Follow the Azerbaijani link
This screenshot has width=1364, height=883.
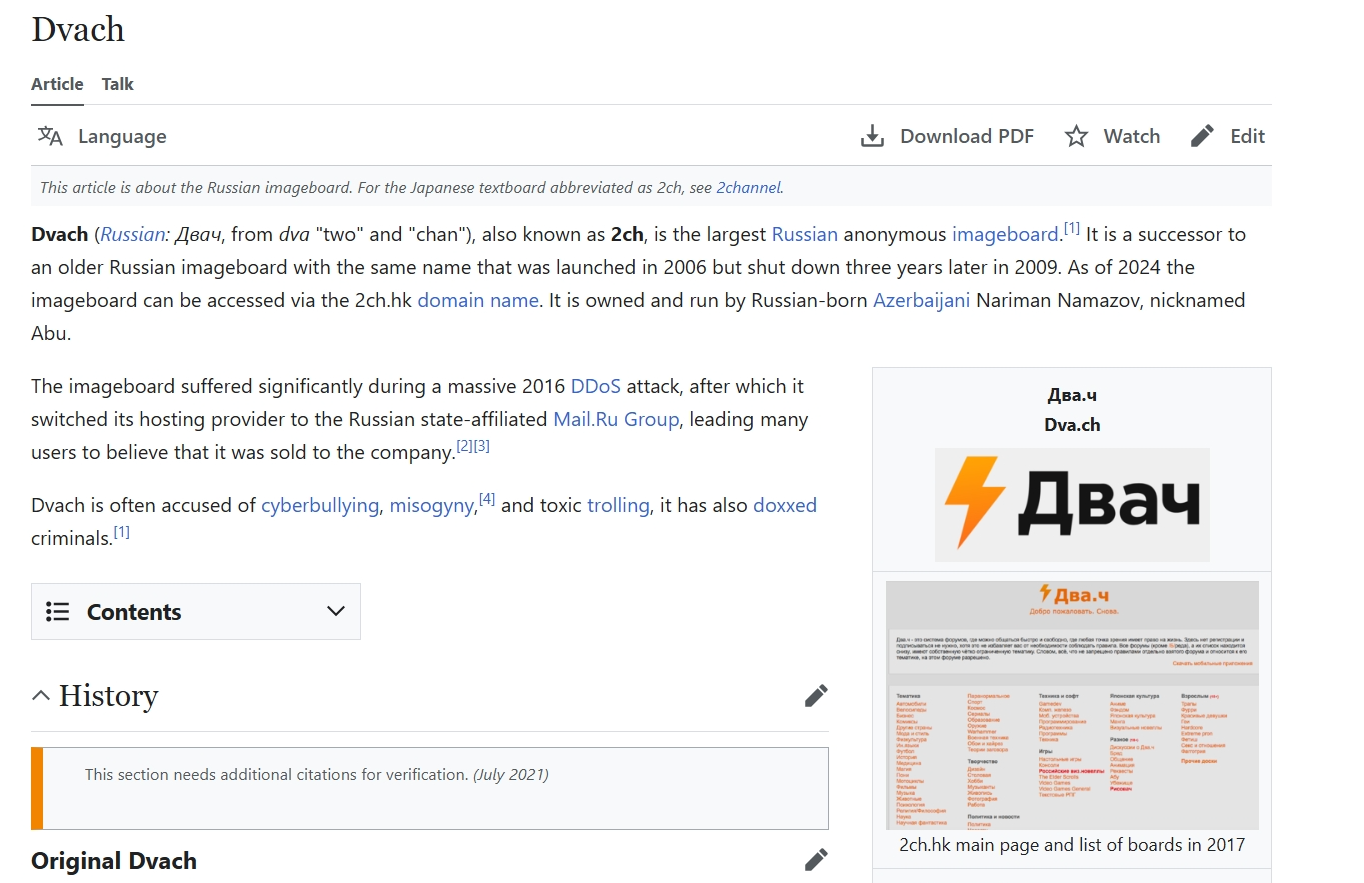tap(921, 300)
